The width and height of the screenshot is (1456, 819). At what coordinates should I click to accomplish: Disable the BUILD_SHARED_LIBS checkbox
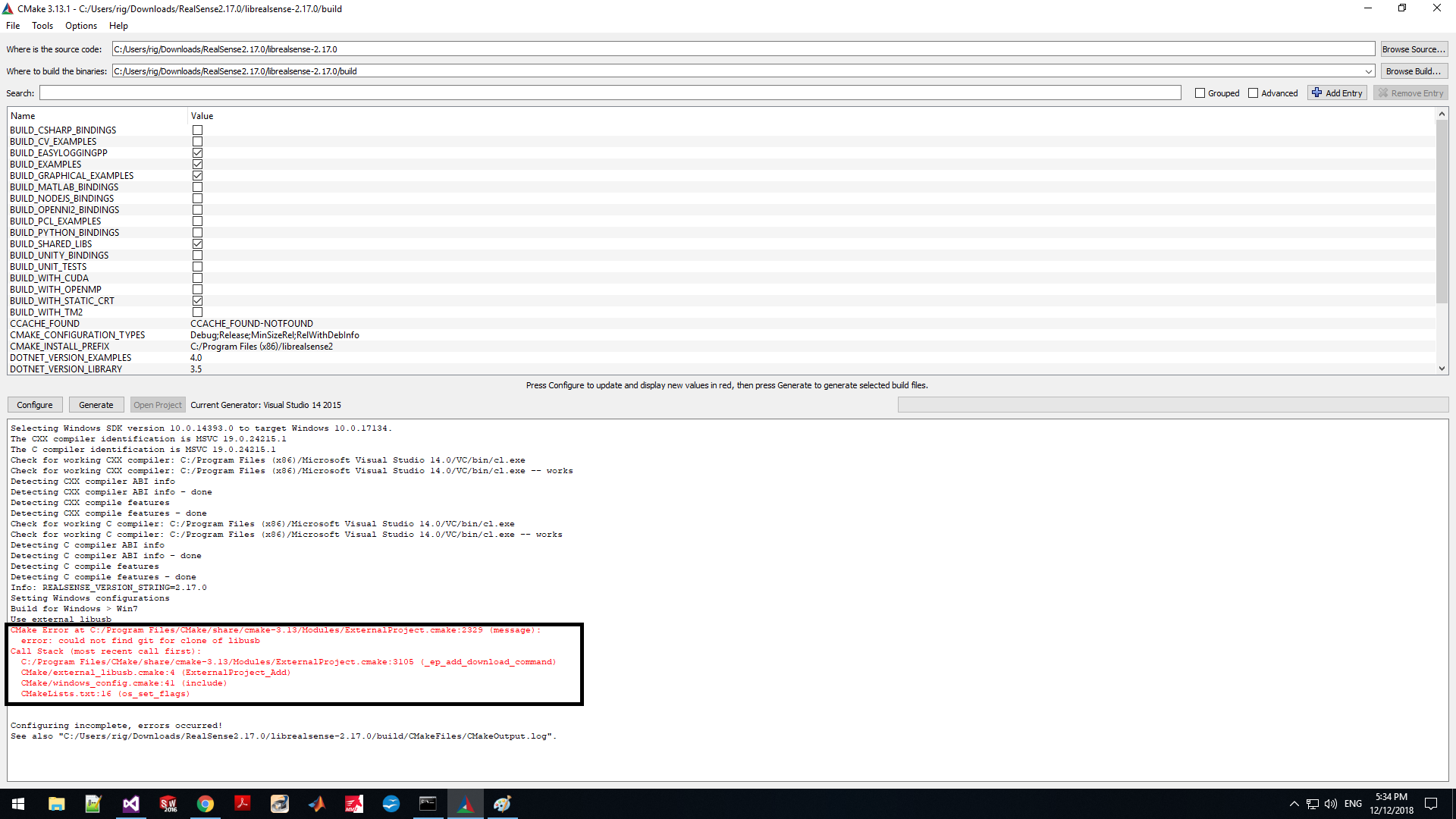click(197, 243)
